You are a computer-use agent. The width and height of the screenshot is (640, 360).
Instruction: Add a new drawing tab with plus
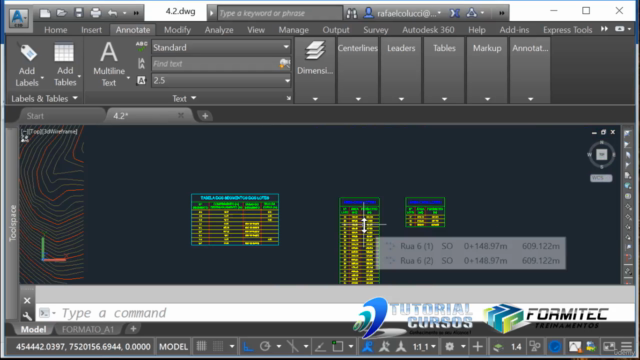click(x=205, y=116)
